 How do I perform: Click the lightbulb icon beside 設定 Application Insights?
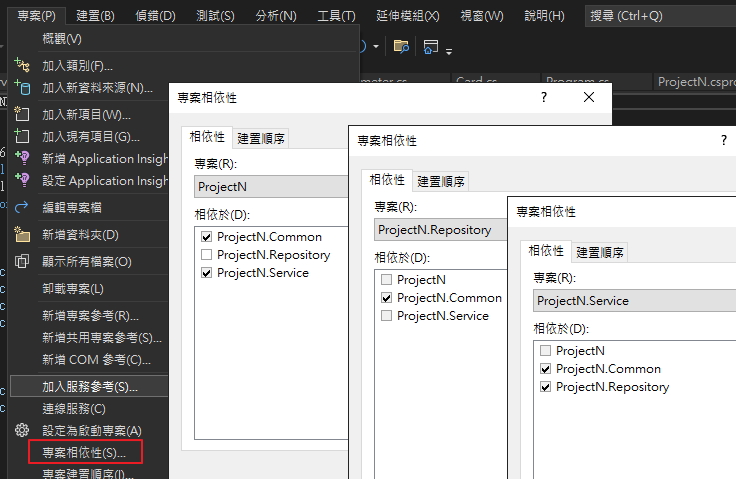pyautogui.click(x=22, y=180)
